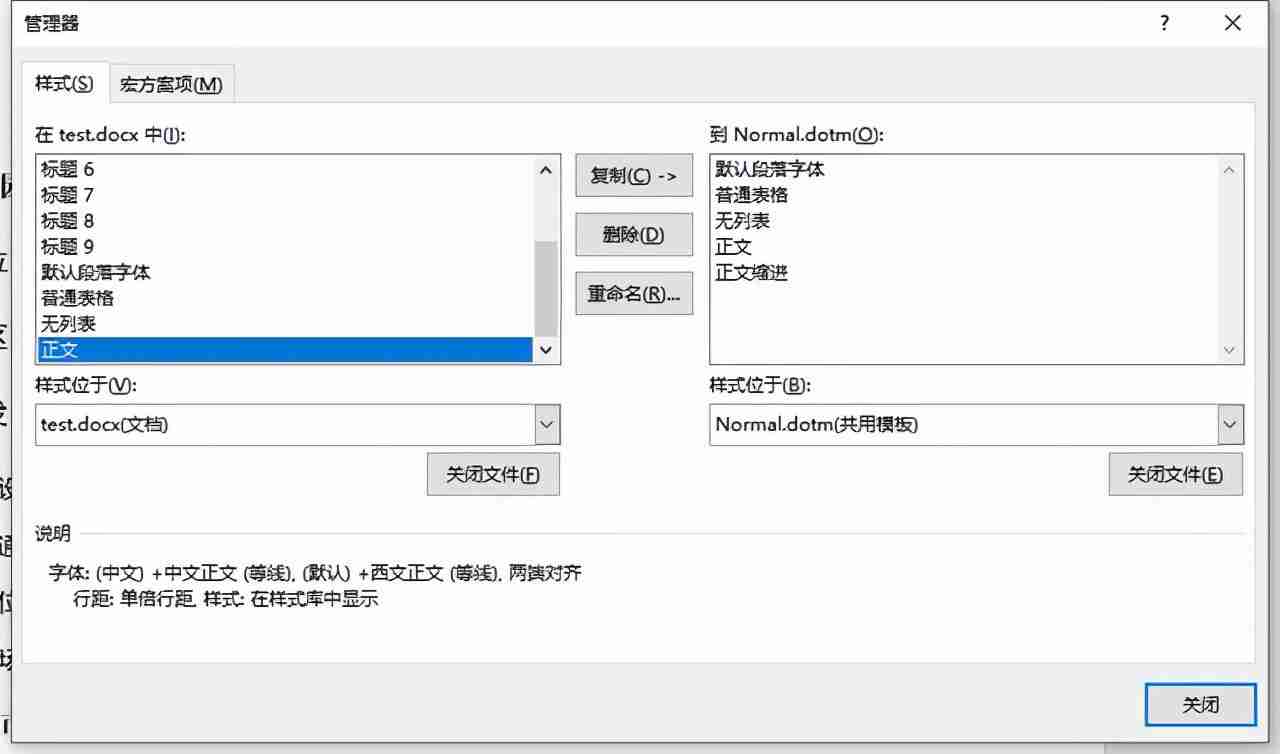The width and height of the screenshot is (1280, 754).
Task: Click the 关闭 button at bottom right
Action: tap(1199, 705)
